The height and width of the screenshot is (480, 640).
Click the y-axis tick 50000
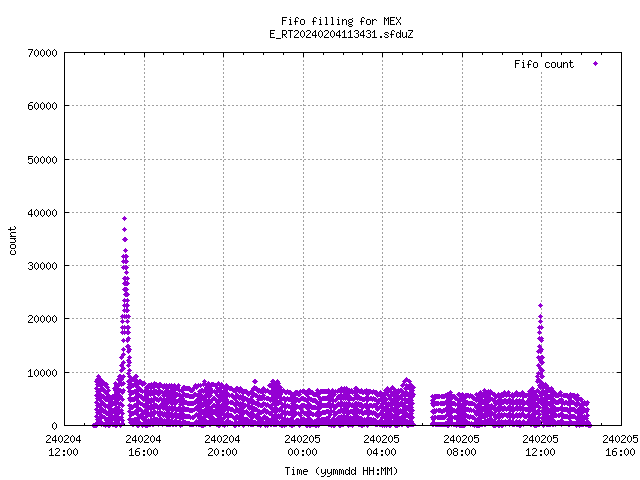tap(42, 160)
